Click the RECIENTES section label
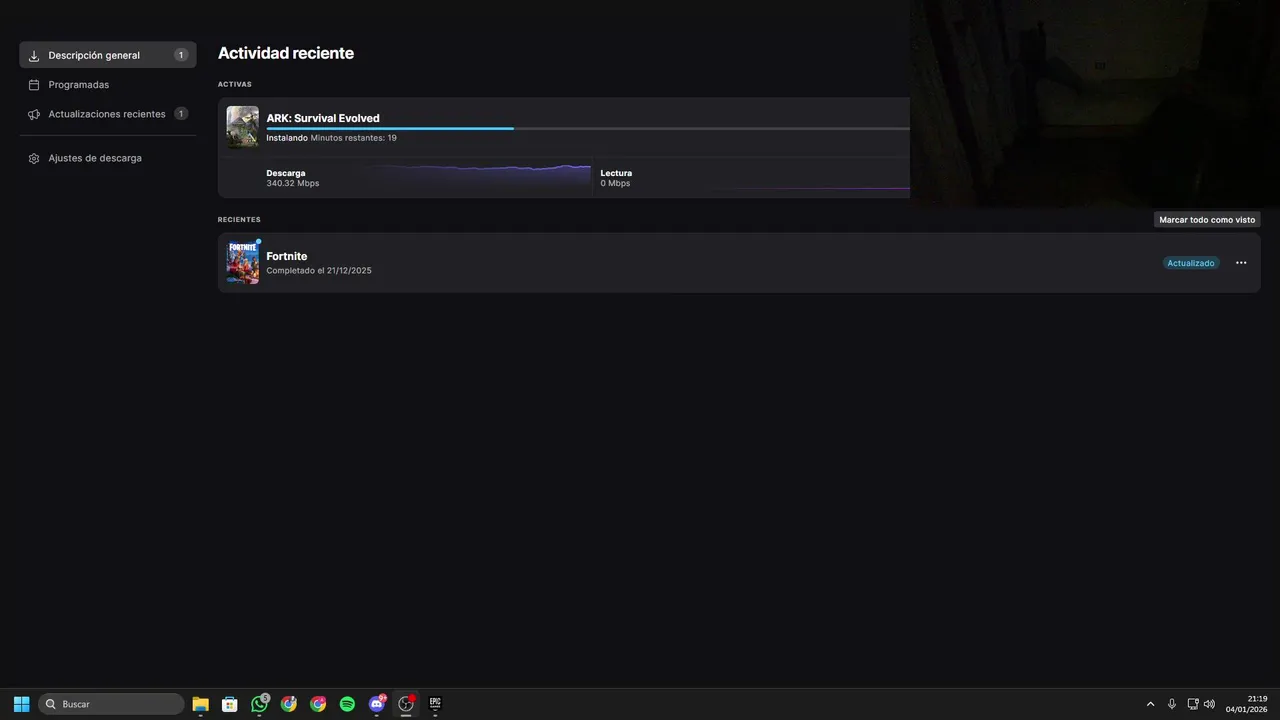 239,219
